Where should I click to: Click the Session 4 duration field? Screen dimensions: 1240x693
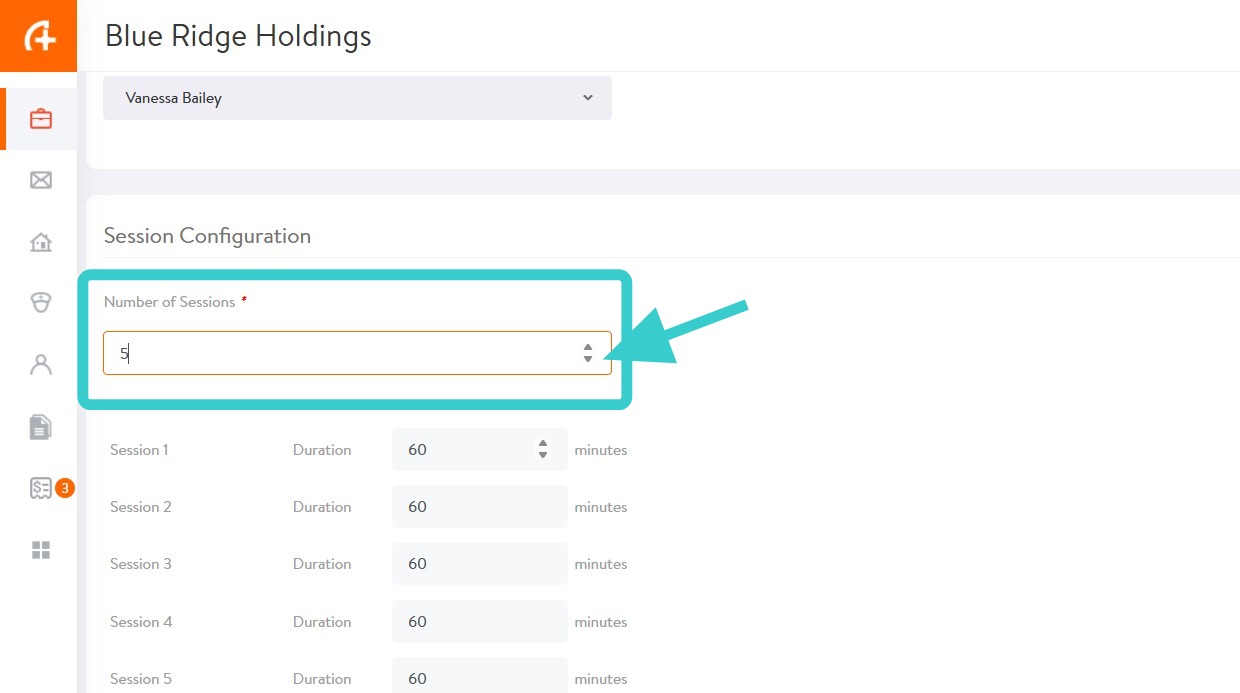click(x=479, y=622)
